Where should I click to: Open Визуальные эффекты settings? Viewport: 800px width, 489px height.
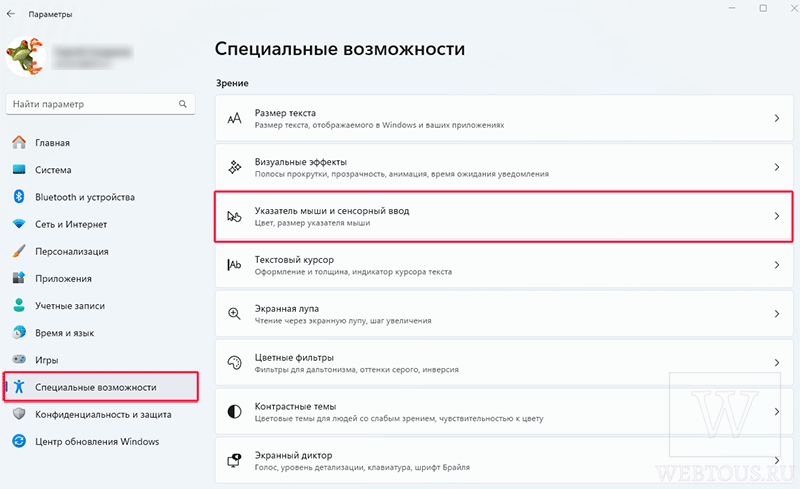tap(504, 167)
